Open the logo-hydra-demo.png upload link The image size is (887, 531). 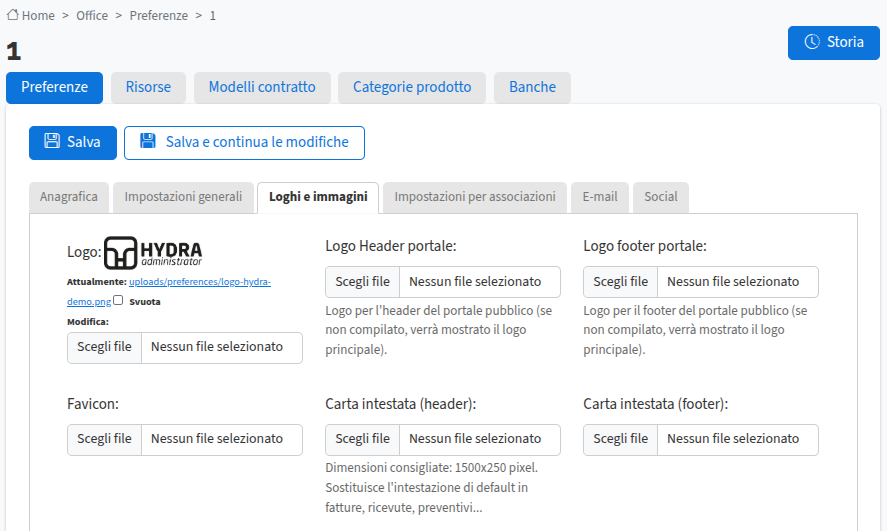coord(199,283)
